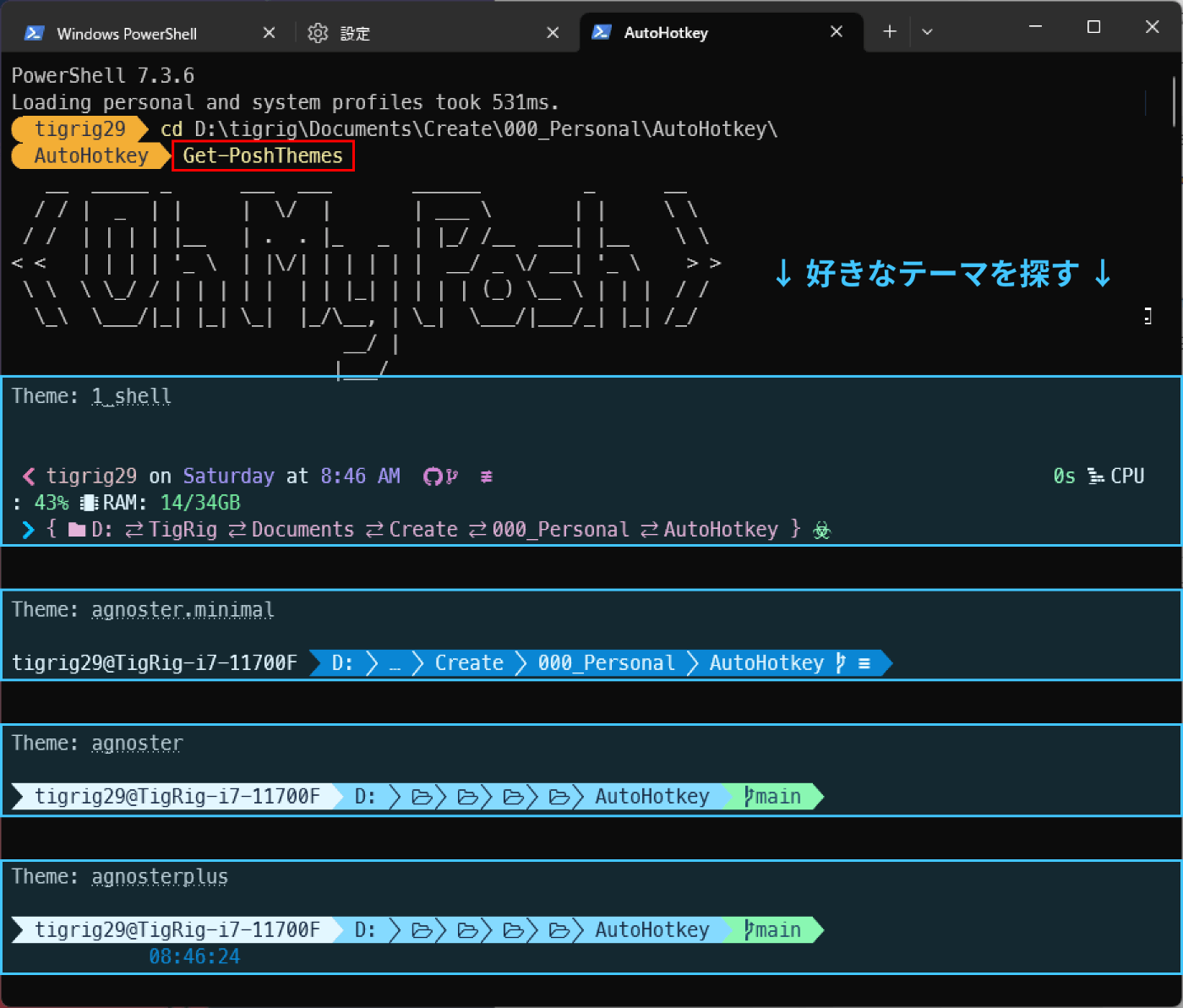
Task: Click the theme name 1_shell
Action: 132,396
